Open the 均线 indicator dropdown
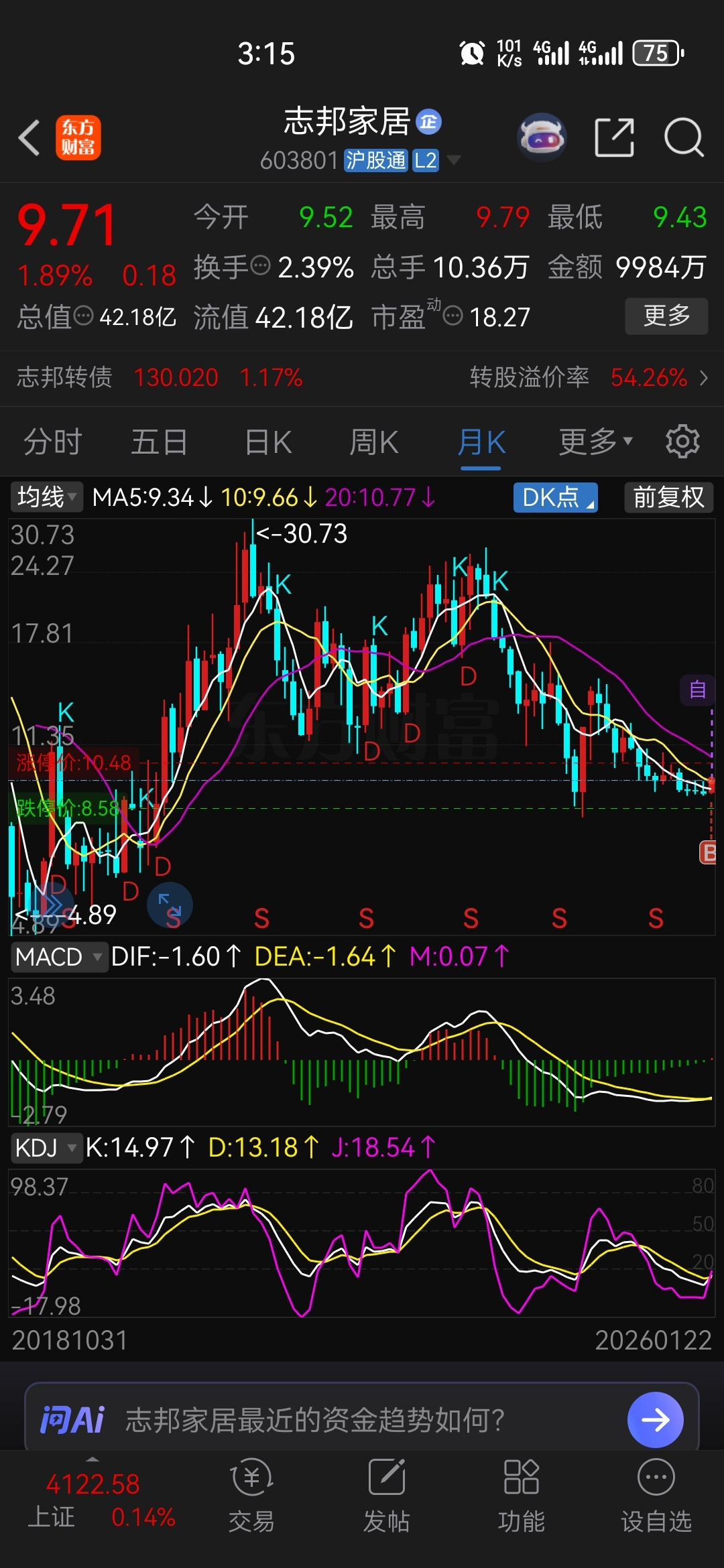The height and width of the screenshot is (1568, 724). [x=46, y=497]
